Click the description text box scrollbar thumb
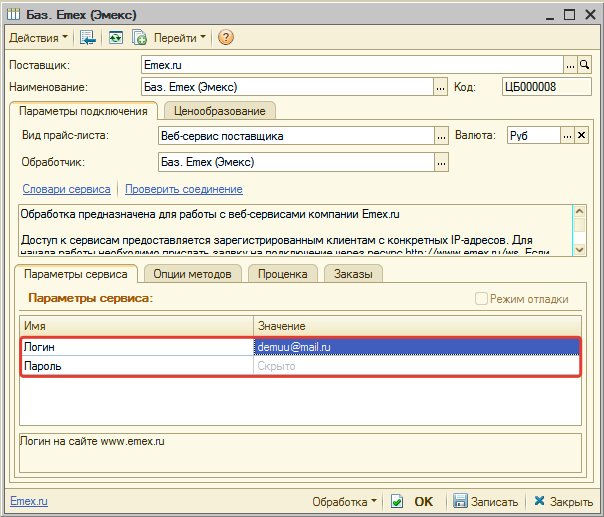 [x=579, y=225]
